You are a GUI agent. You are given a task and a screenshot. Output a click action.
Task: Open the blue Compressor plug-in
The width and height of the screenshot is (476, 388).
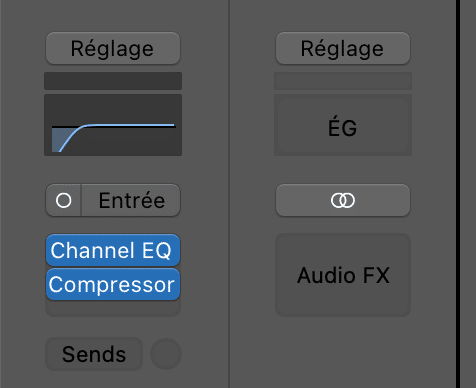113,285
